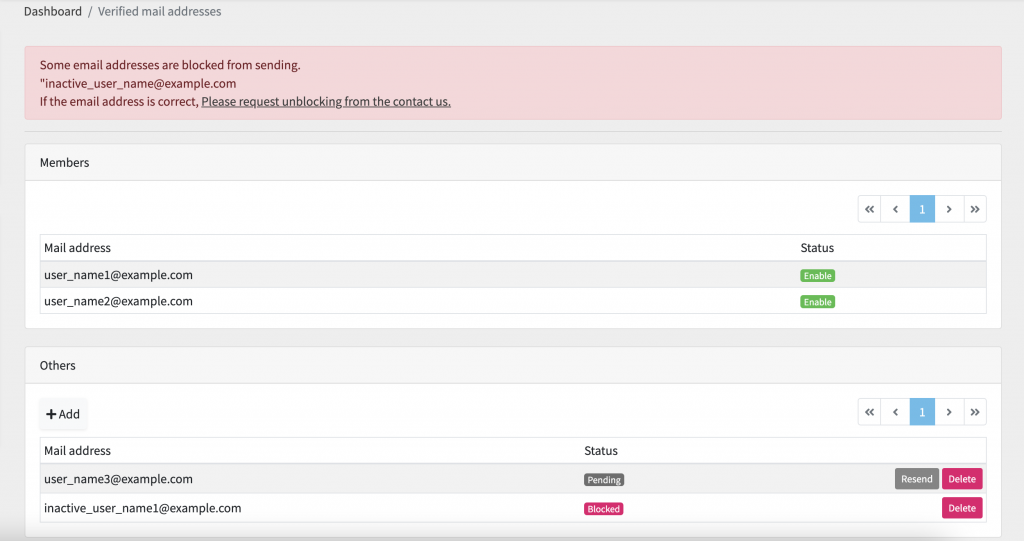Go to first page in Members pagination
This screenshot has height=541, width=1024.
coord(869,209)
